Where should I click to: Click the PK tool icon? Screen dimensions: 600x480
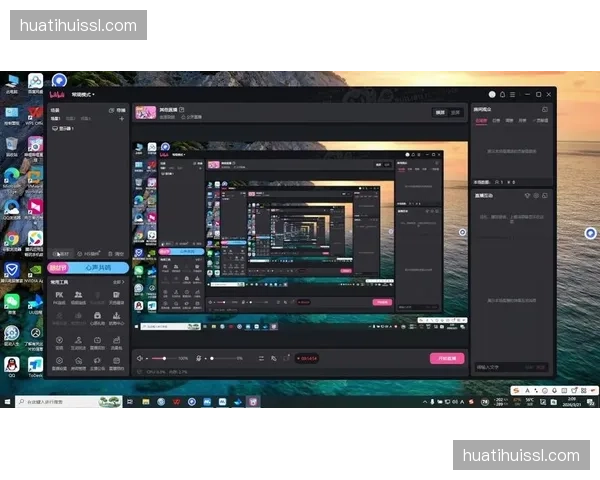[59, 296]
